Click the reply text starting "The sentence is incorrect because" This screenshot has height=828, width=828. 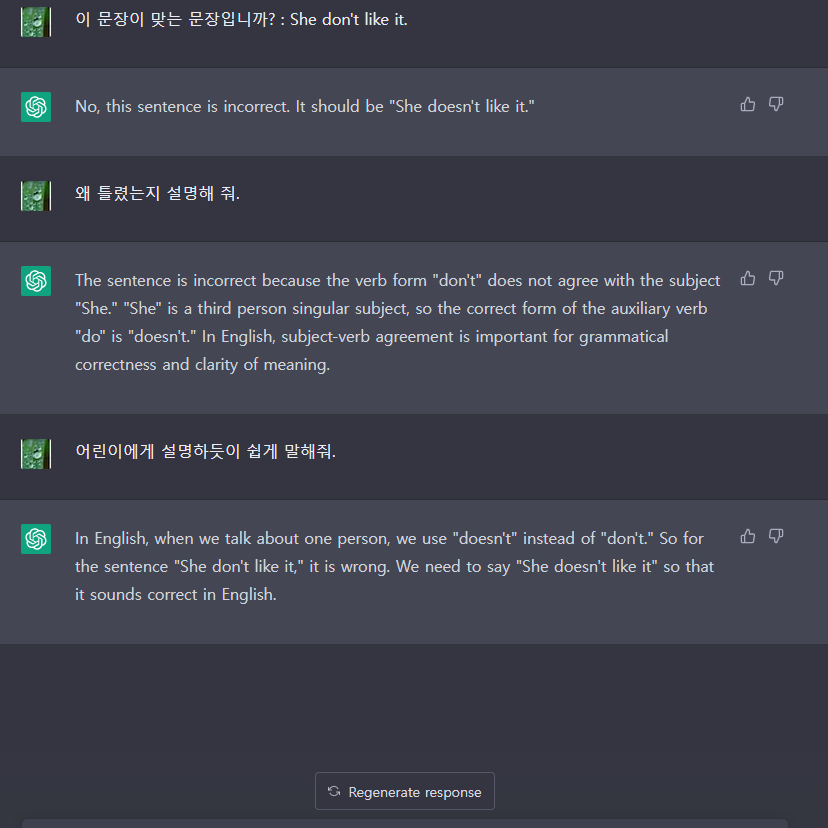pos(397,322)
